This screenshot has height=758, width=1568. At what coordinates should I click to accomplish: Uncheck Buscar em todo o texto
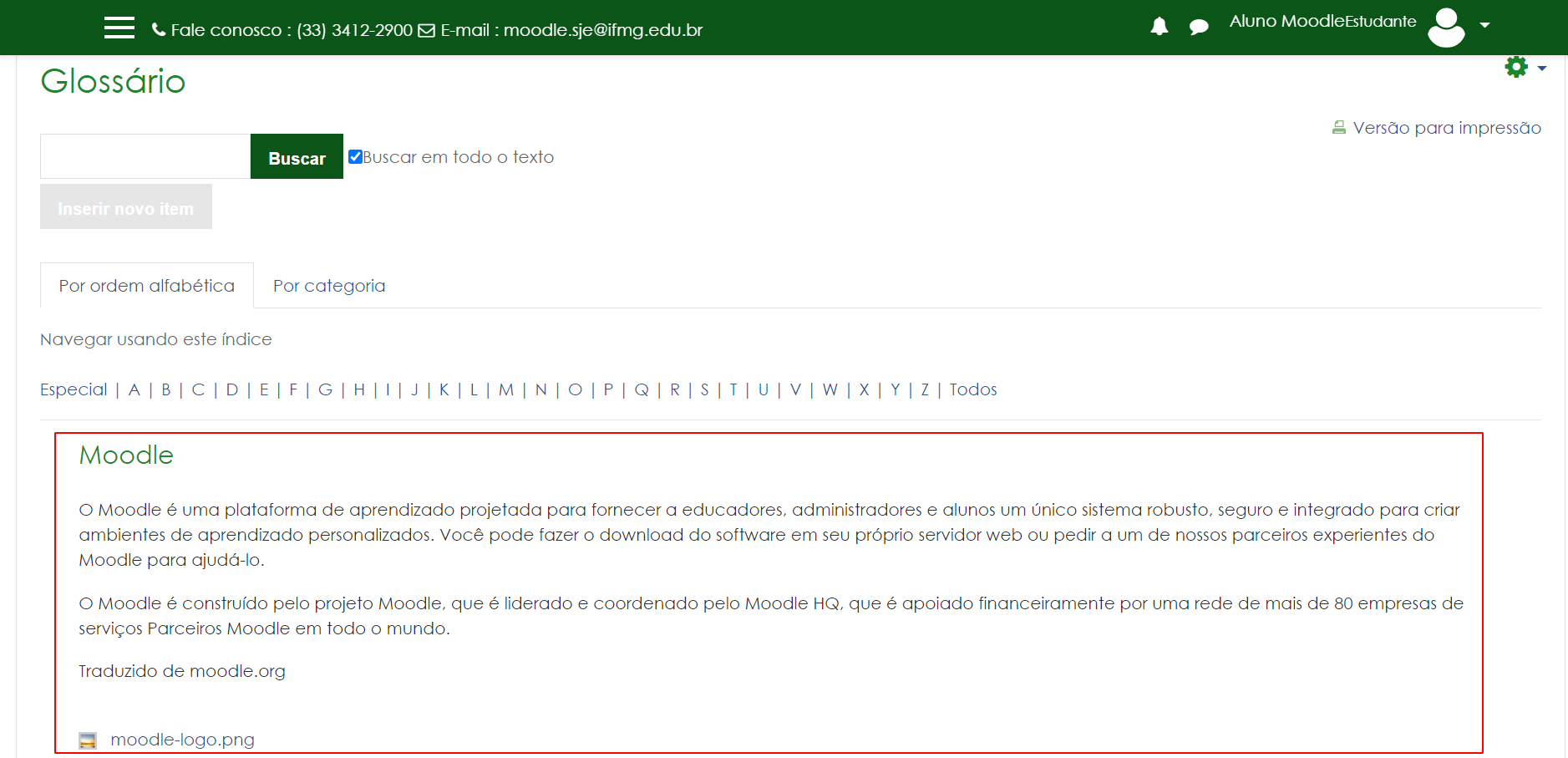coord(356,155)
